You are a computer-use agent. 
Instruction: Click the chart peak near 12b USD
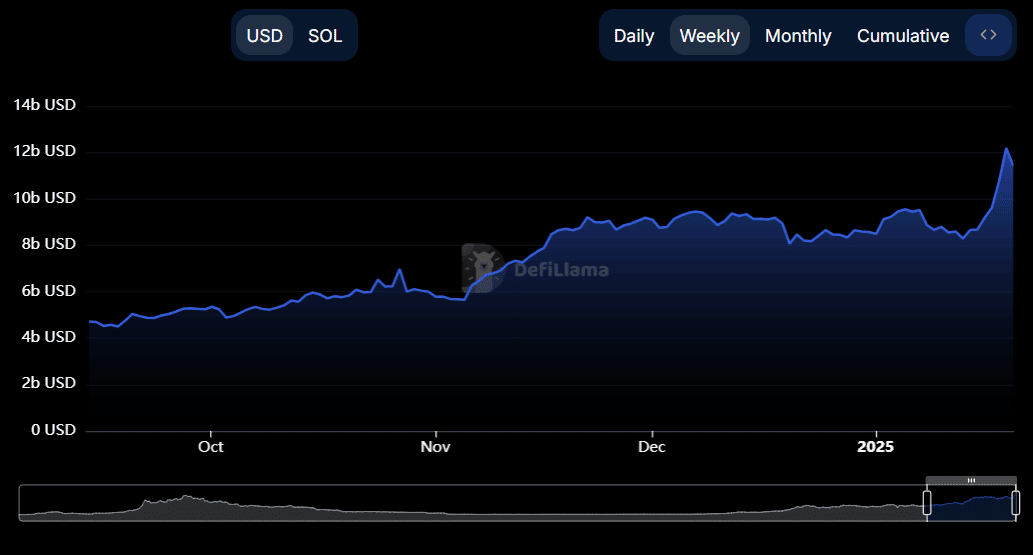[x=1006, y=149]
